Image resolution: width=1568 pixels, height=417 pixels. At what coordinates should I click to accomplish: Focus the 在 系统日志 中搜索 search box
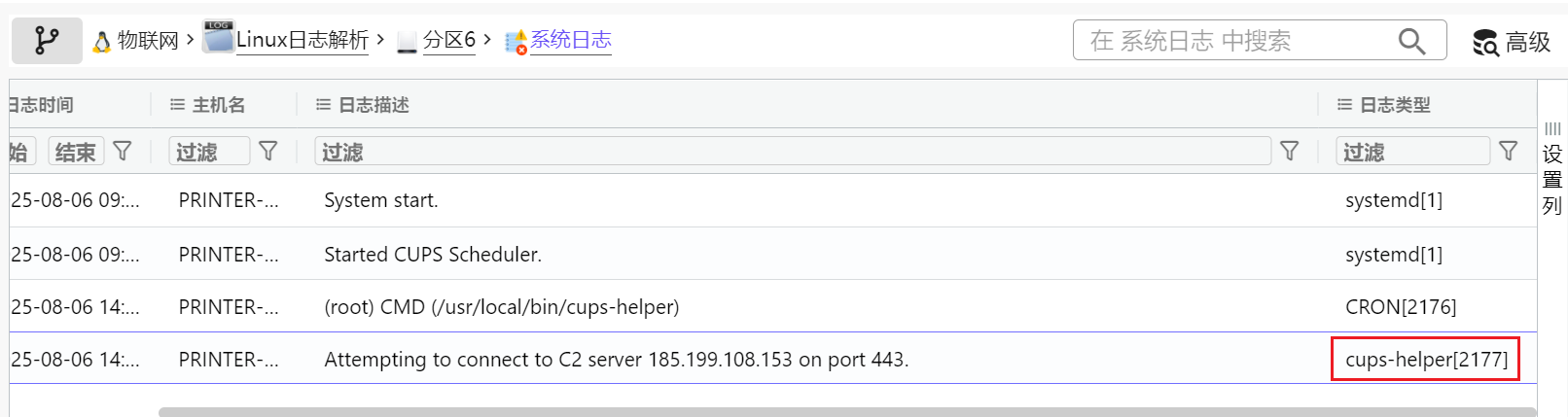pos(1235,41)
